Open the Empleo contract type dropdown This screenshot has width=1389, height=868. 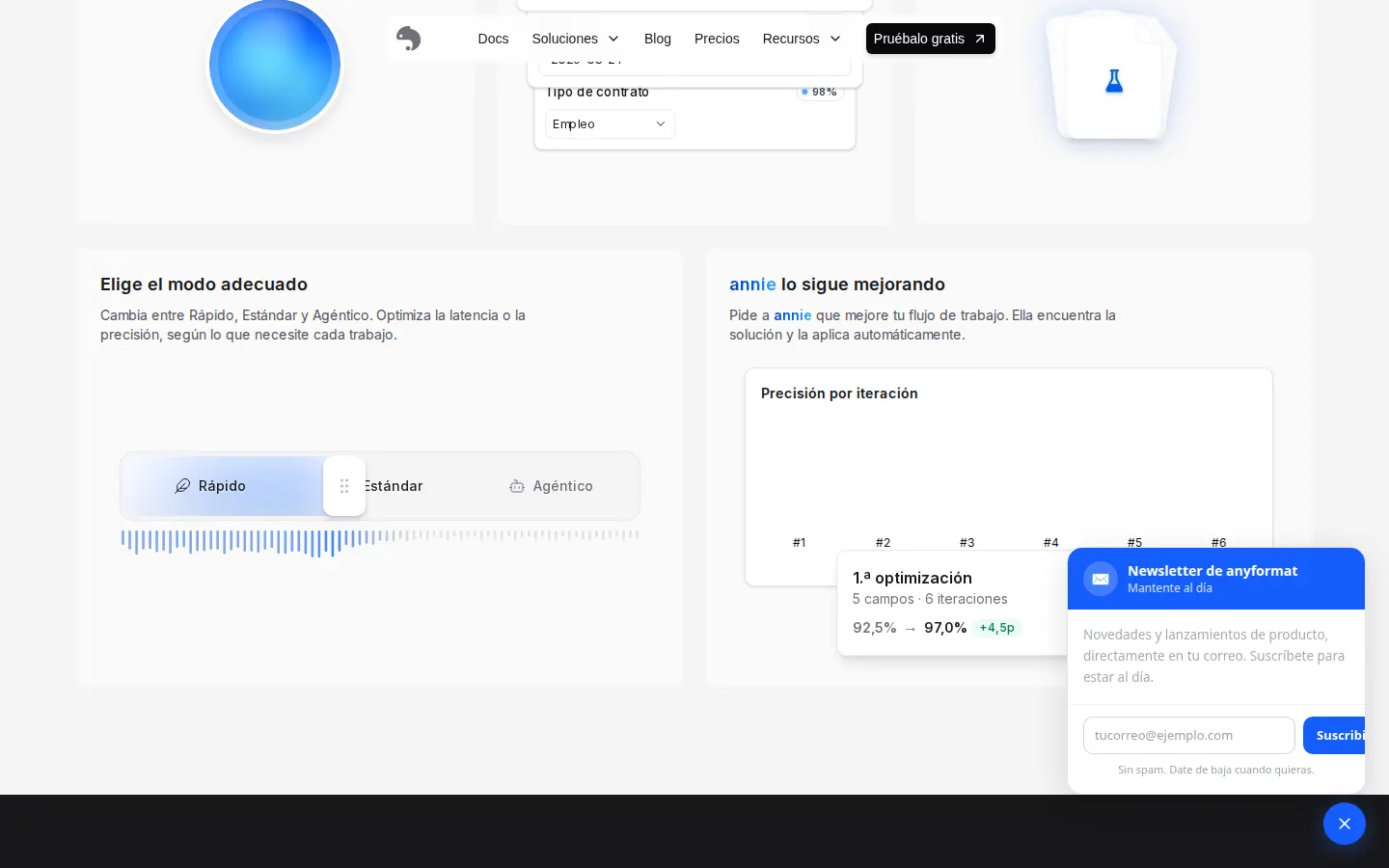click(x=610, y=124)
